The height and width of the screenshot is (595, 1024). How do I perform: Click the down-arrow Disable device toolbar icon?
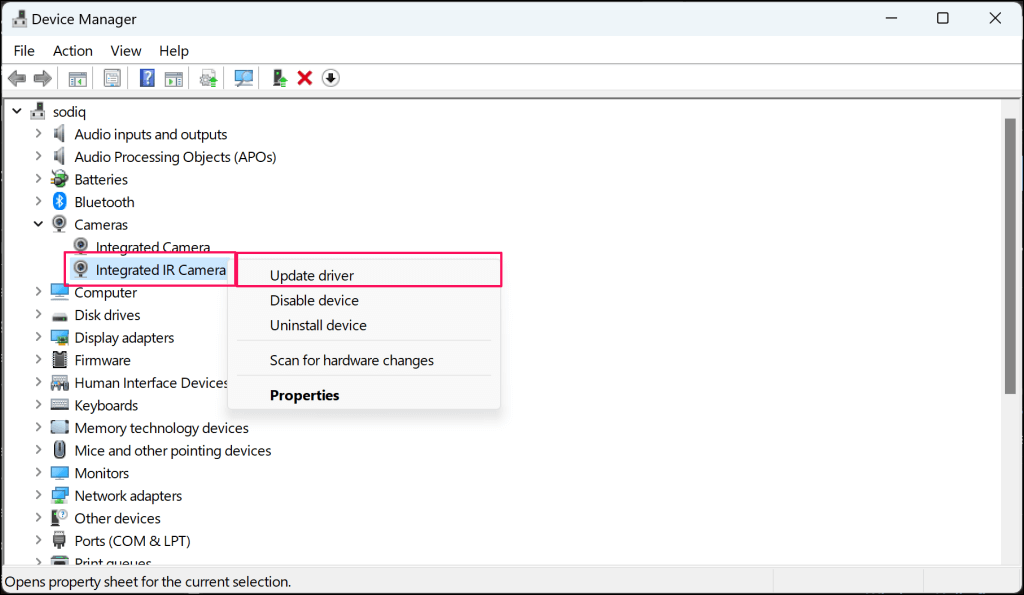pyautogui.click(x=330, y=78)
